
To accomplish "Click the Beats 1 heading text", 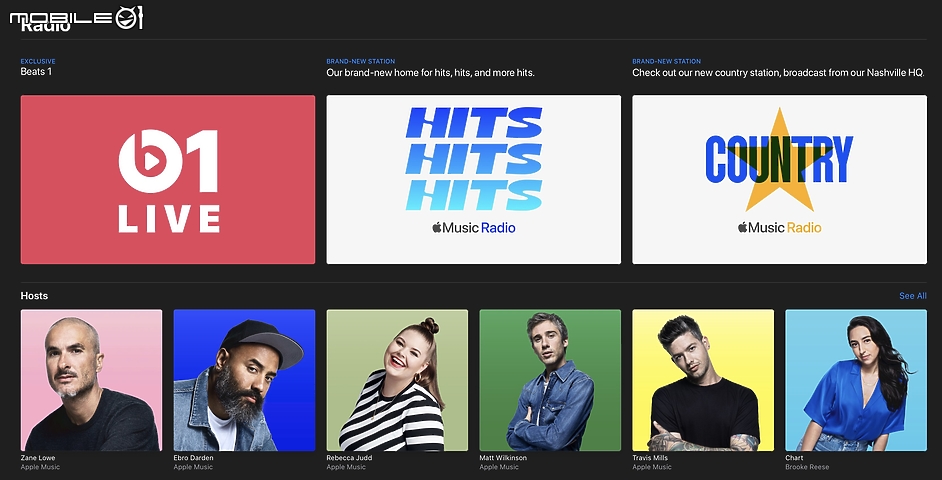I will click(x=36, y=71).
